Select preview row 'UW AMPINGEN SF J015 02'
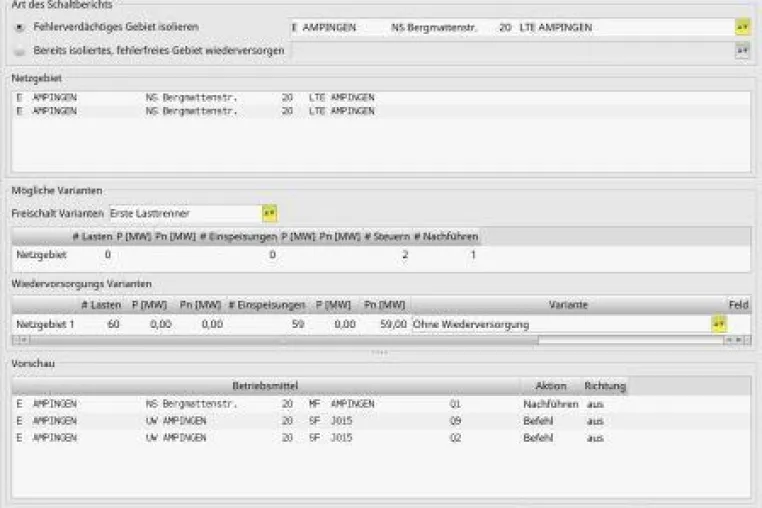Image resolution: width=762 pixels, height=508 pixels. click(381, 438)
